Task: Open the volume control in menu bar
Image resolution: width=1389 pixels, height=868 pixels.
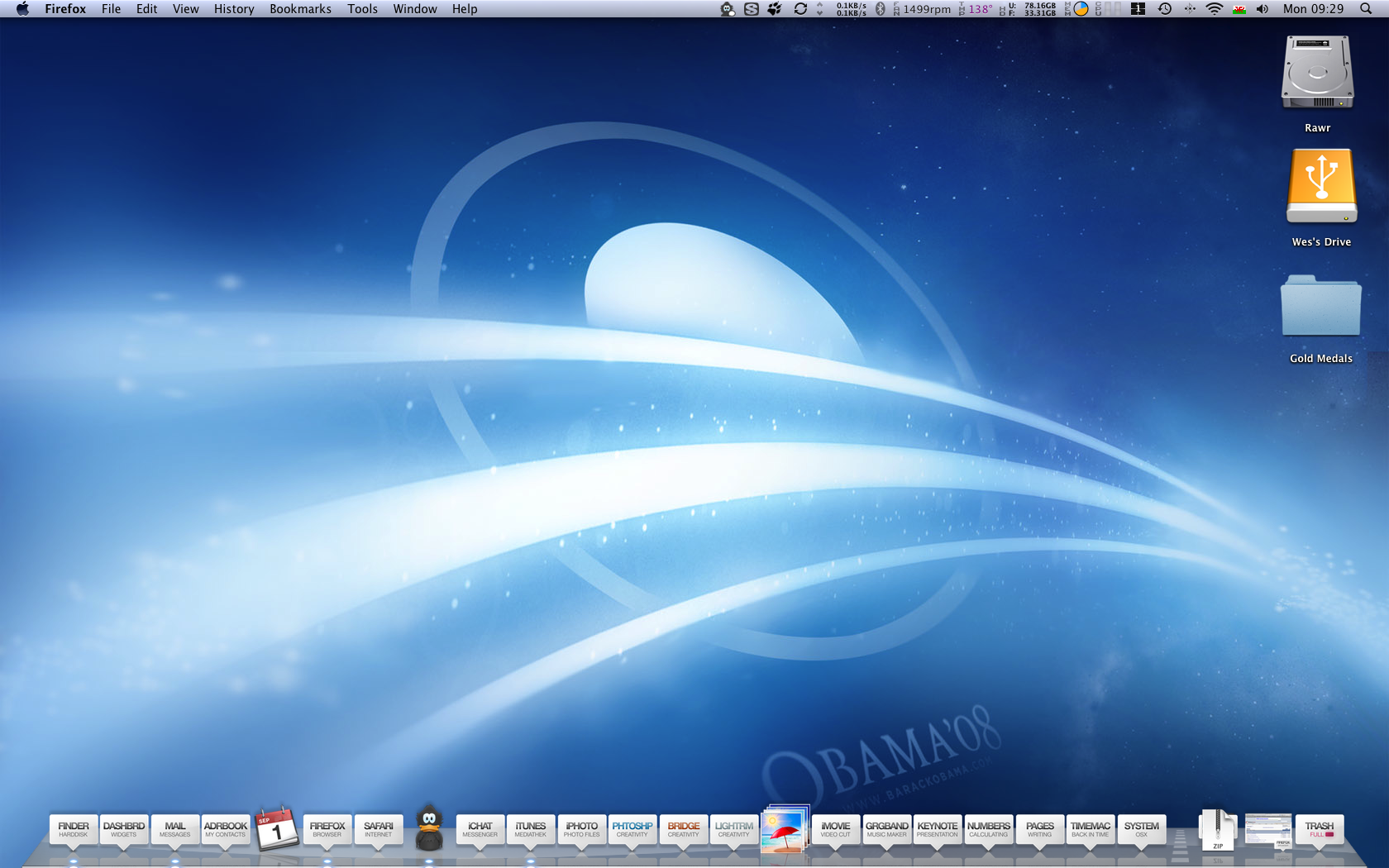Action: (x=1263, y=9)
